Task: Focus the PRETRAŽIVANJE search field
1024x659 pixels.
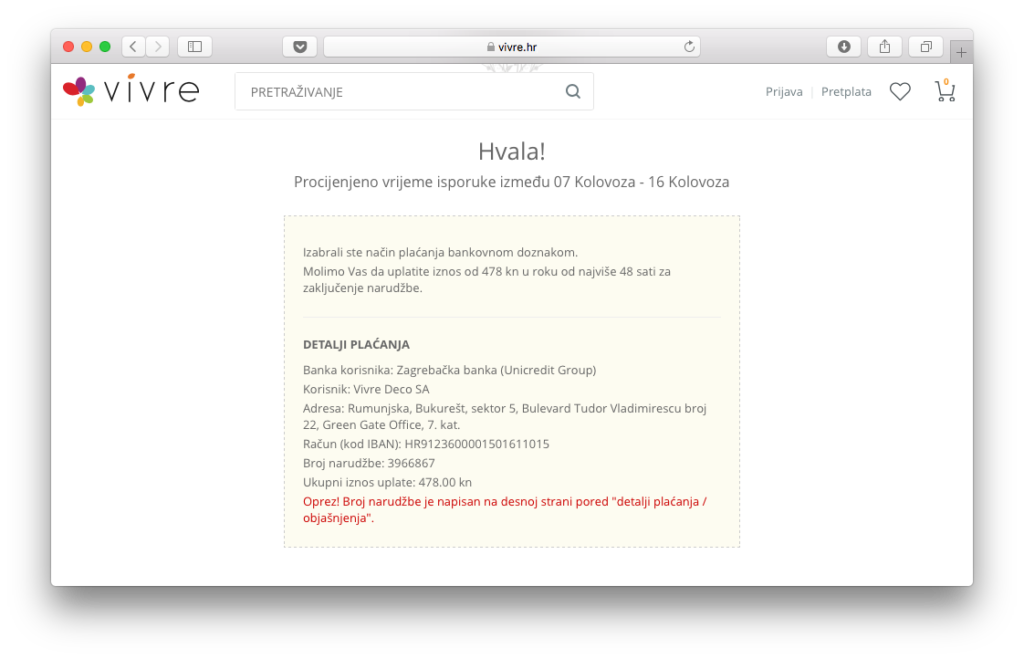Action: tap(400, 92)
